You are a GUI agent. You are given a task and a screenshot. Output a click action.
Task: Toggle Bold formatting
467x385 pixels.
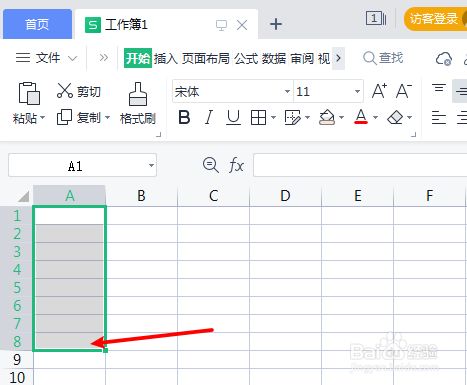point(184,117)
